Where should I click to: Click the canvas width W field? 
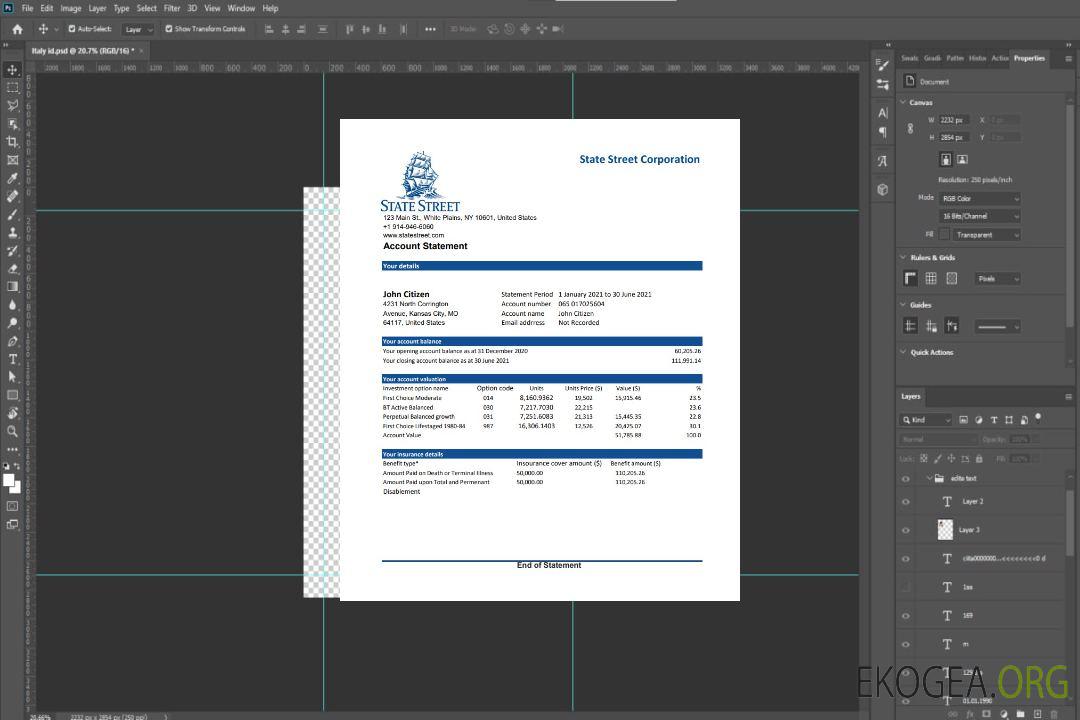(954, 120)
